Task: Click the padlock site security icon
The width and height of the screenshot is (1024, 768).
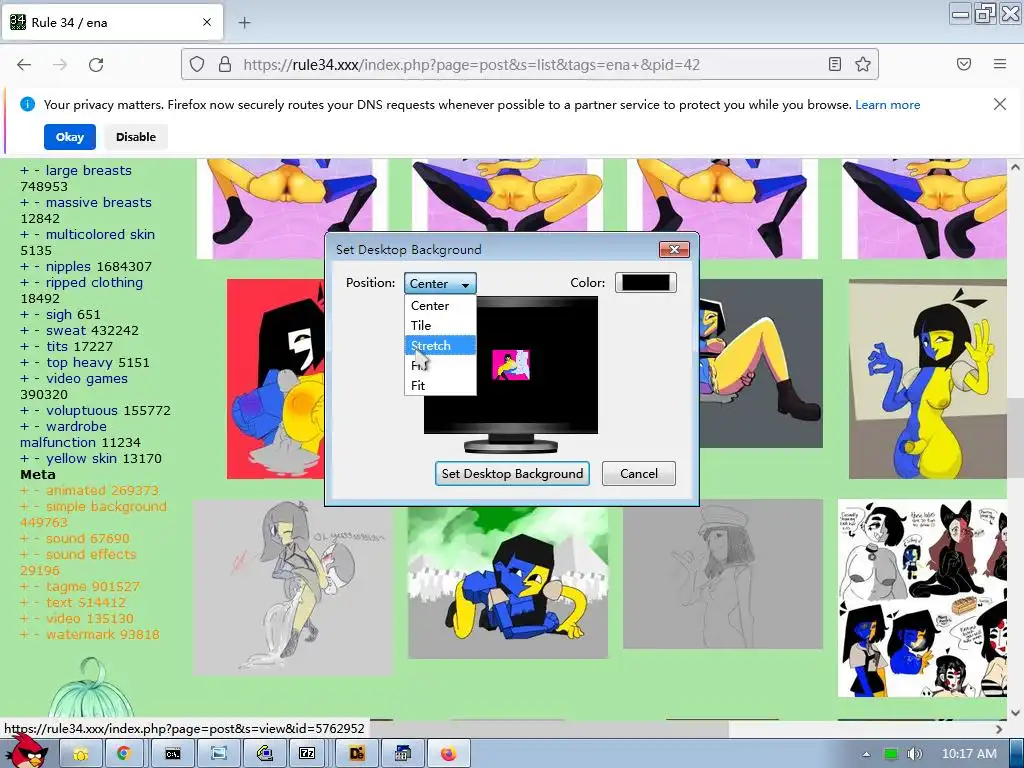Action: 225,64
